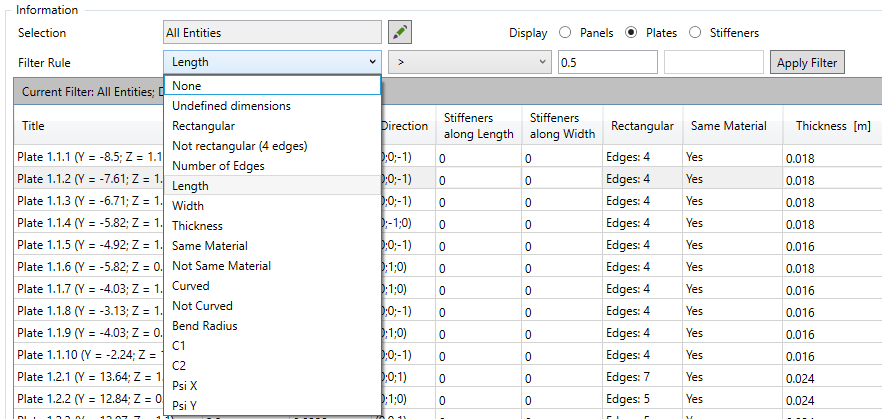Screen dimensions: 882x419
Task: Select row Plate 1.1.5
Action: (89, 245)
